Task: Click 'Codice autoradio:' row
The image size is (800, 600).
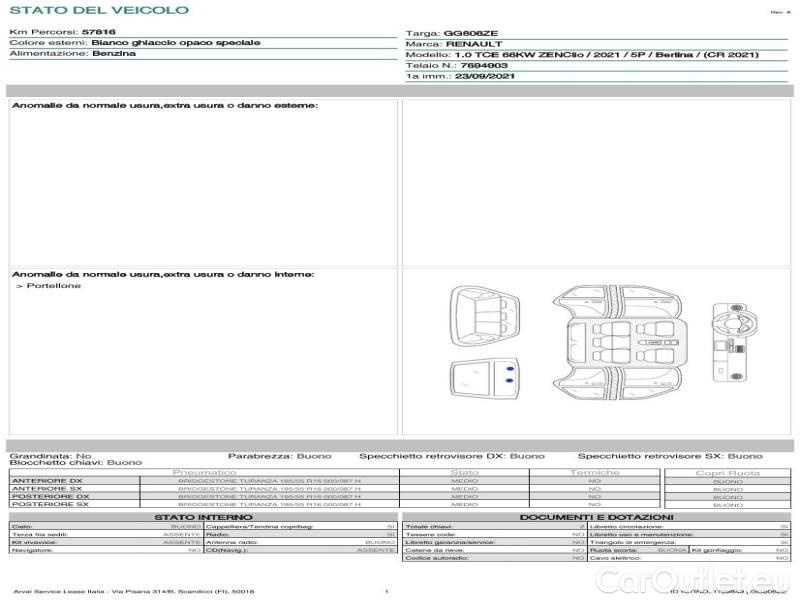Action: click(494, 558)
